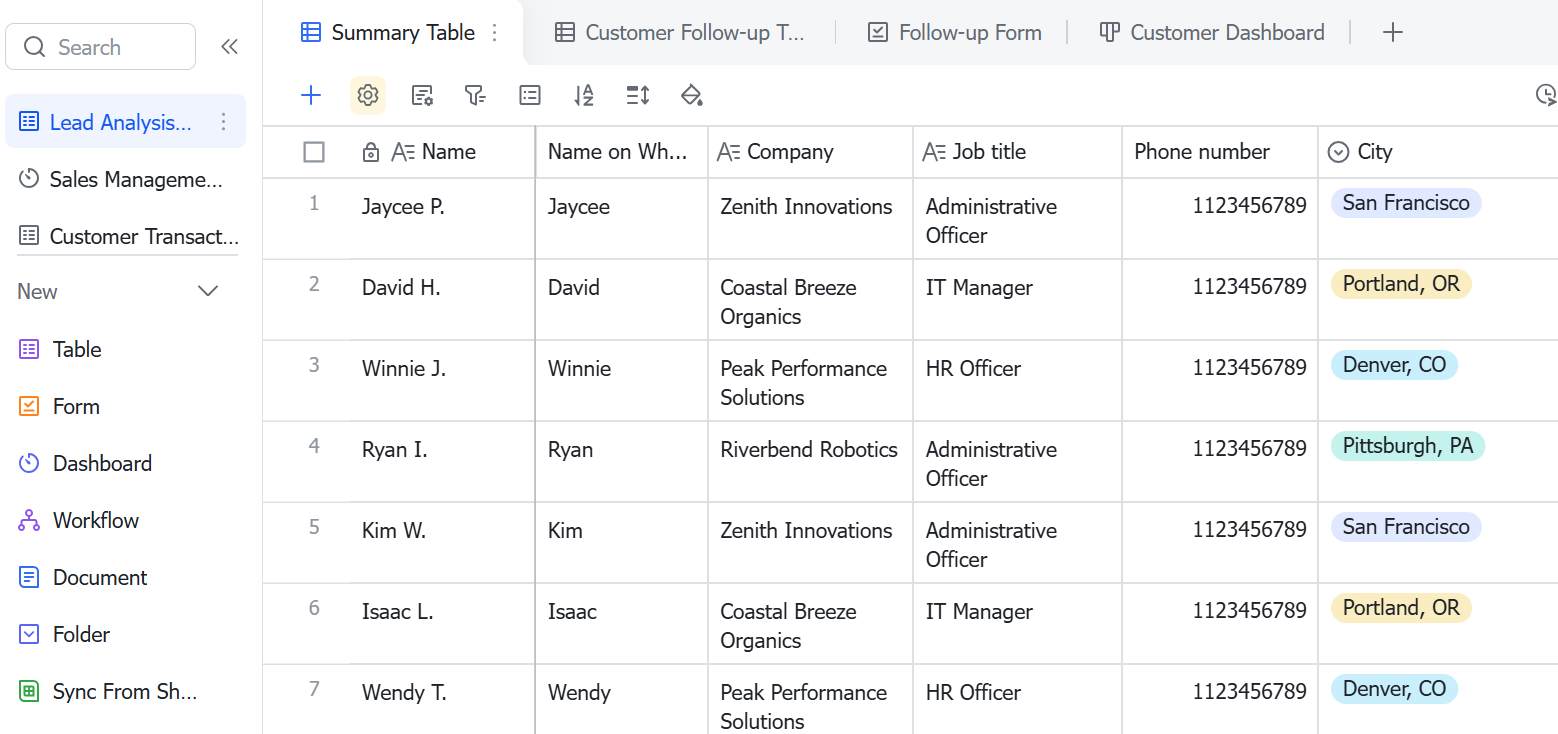Open the row height icon
1558x734 pixels.
tap(638, 95)
